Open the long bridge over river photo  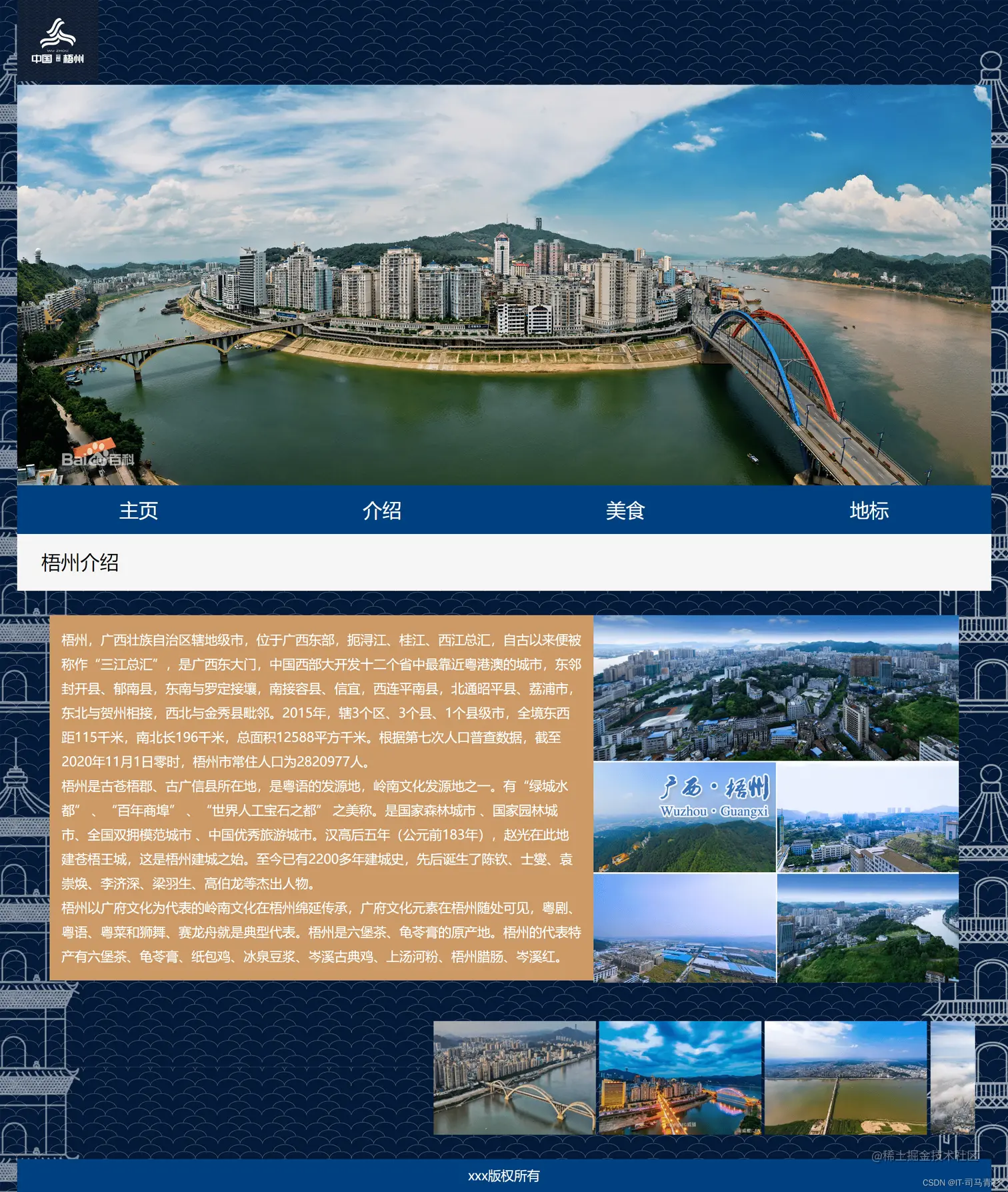tap(845, 1078)
